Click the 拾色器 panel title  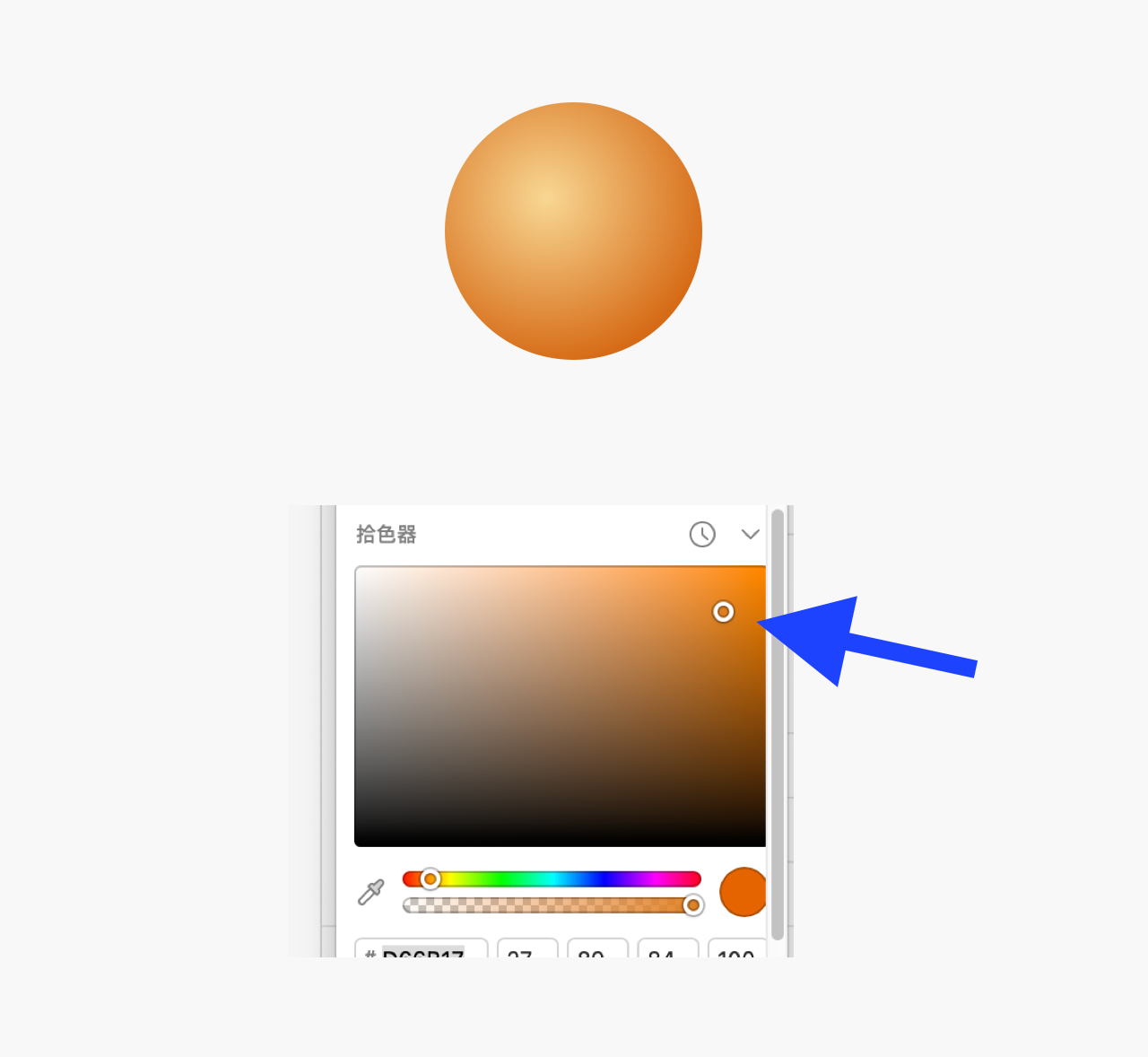coord(387,534)
